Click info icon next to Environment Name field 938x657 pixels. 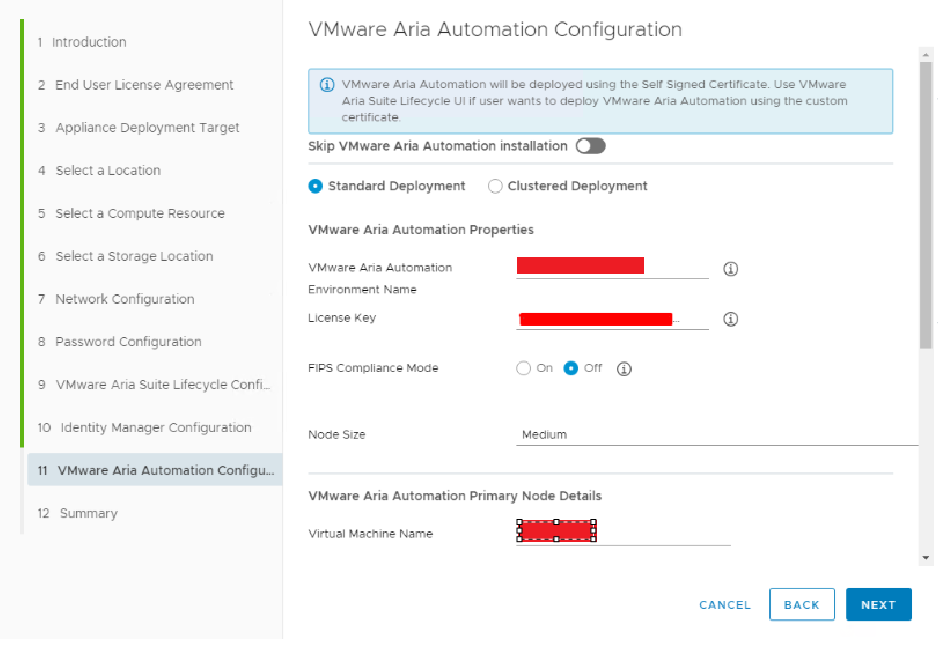[730, 269]
